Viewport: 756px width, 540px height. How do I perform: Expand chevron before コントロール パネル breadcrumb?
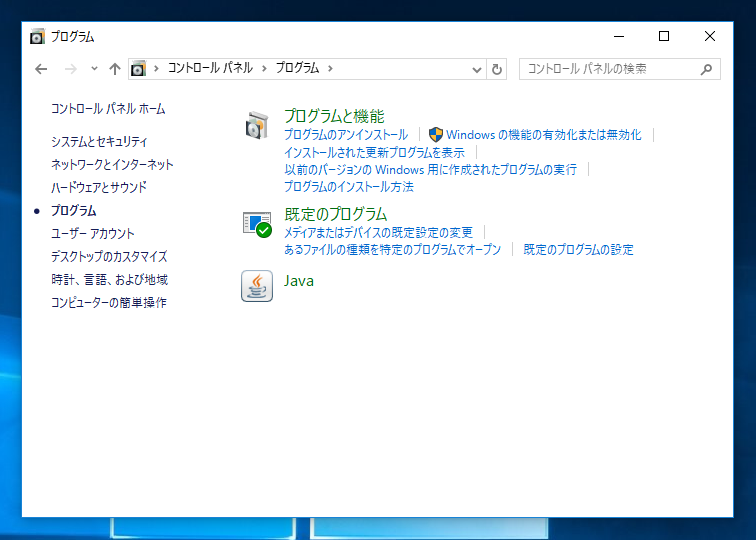pos(156,68)
